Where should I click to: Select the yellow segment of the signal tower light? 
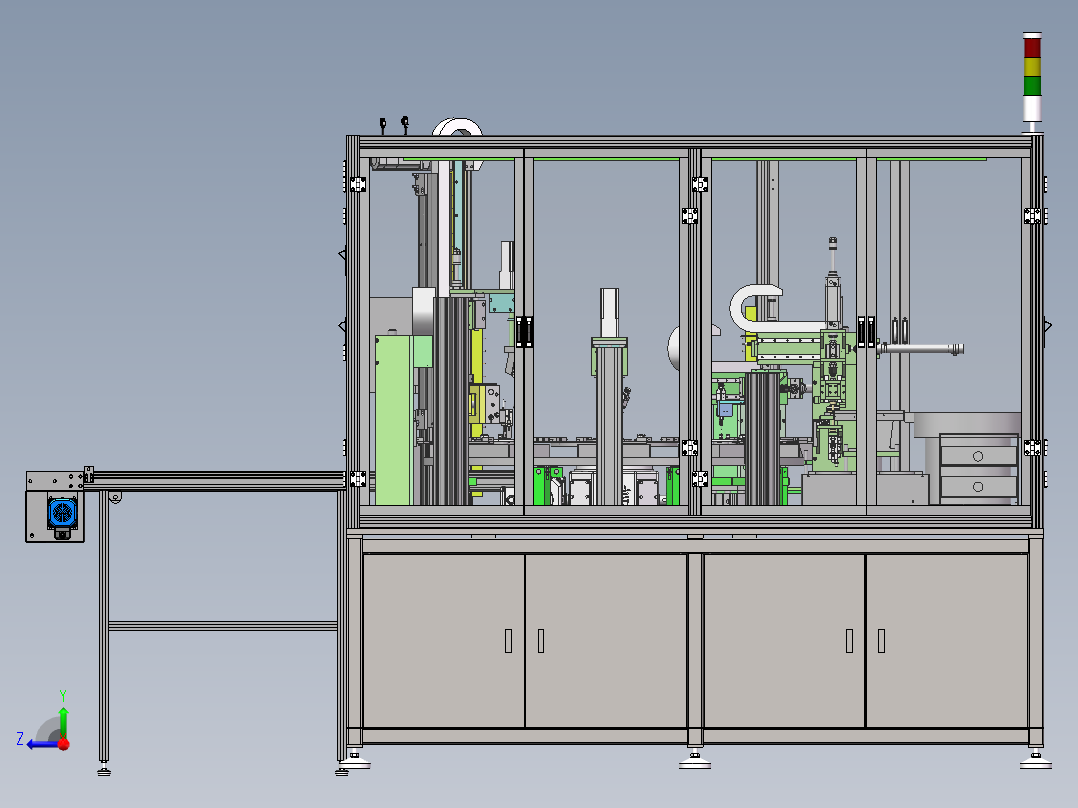(1032, 67)
